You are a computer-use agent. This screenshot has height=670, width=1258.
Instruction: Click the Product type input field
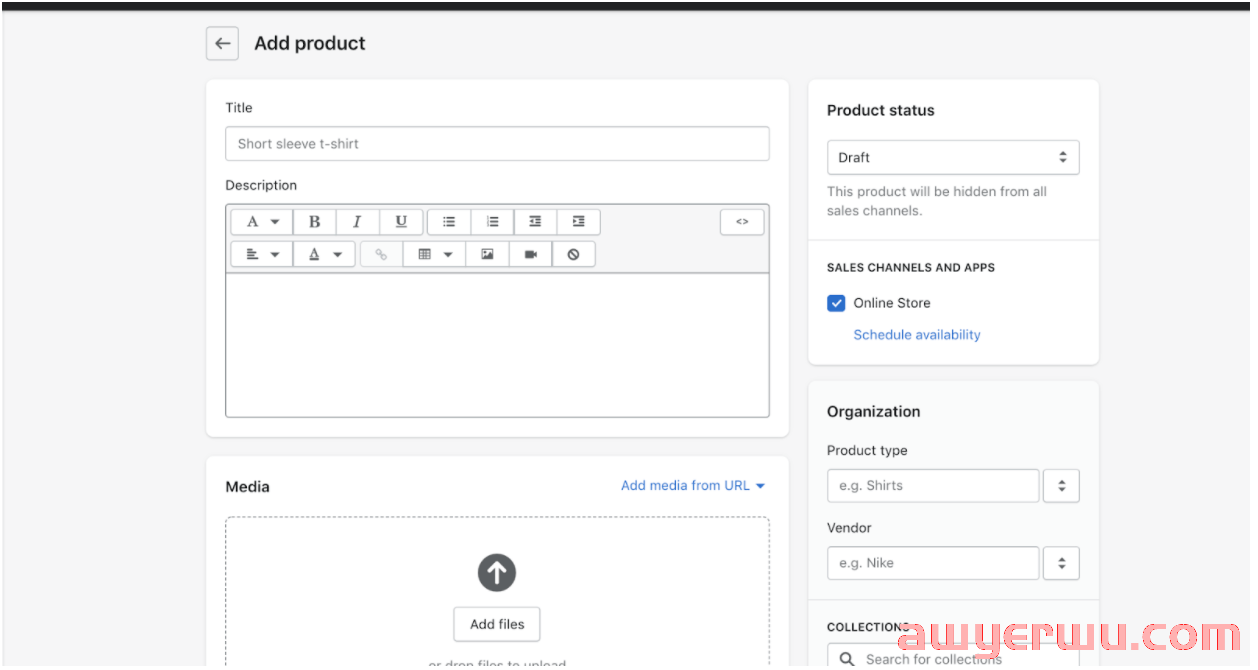(933, 486)
